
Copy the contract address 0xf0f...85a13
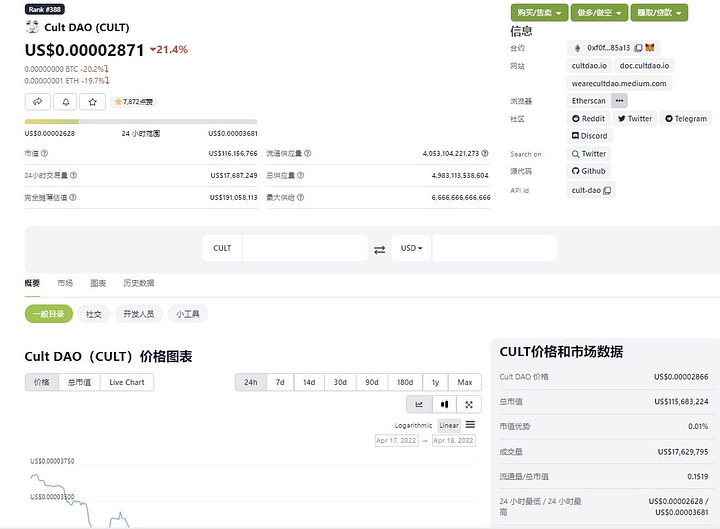636,47
